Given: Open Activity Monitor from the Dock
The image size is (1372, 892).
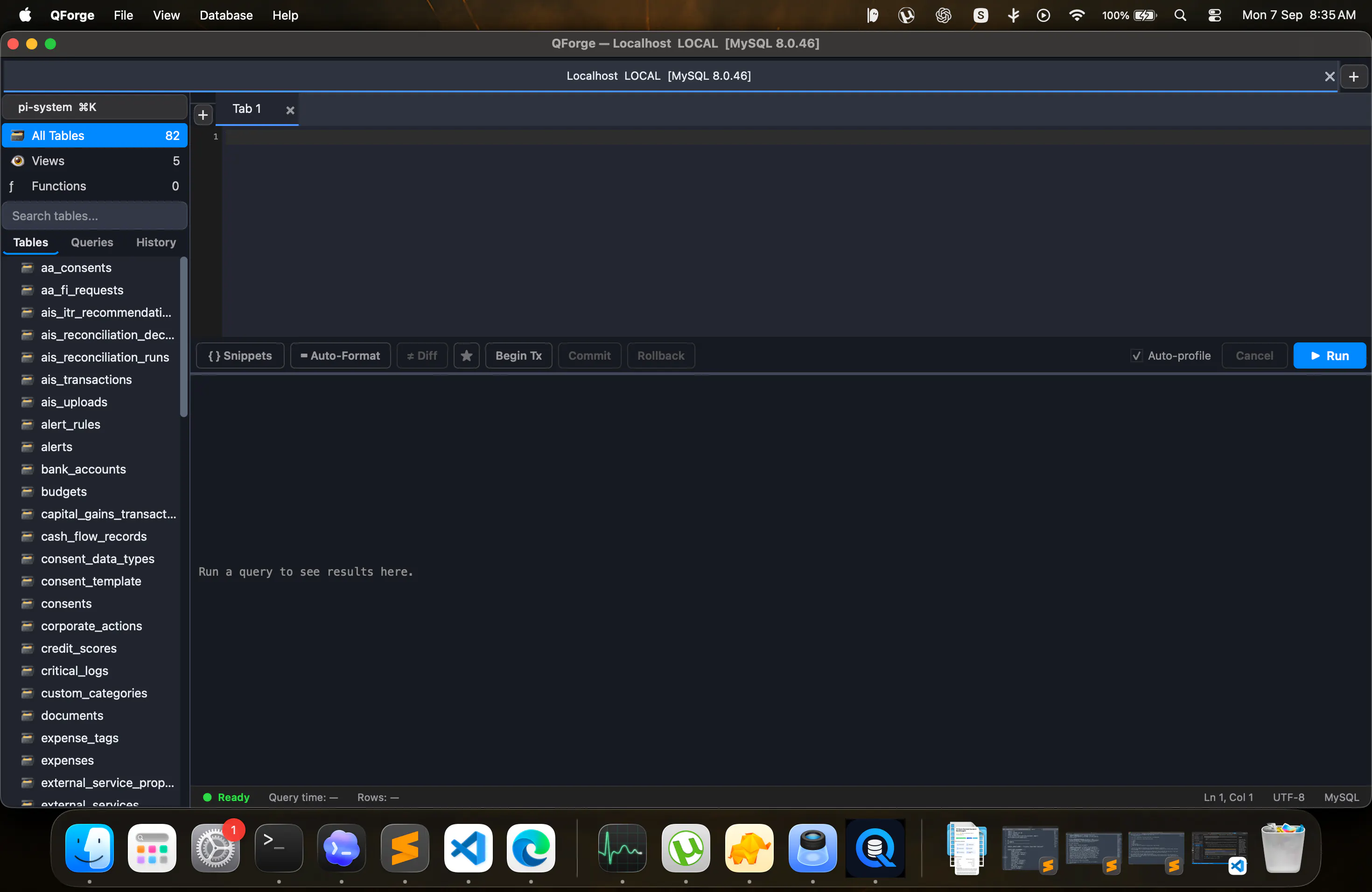Looking at the screenshot, I should [623, 848].
